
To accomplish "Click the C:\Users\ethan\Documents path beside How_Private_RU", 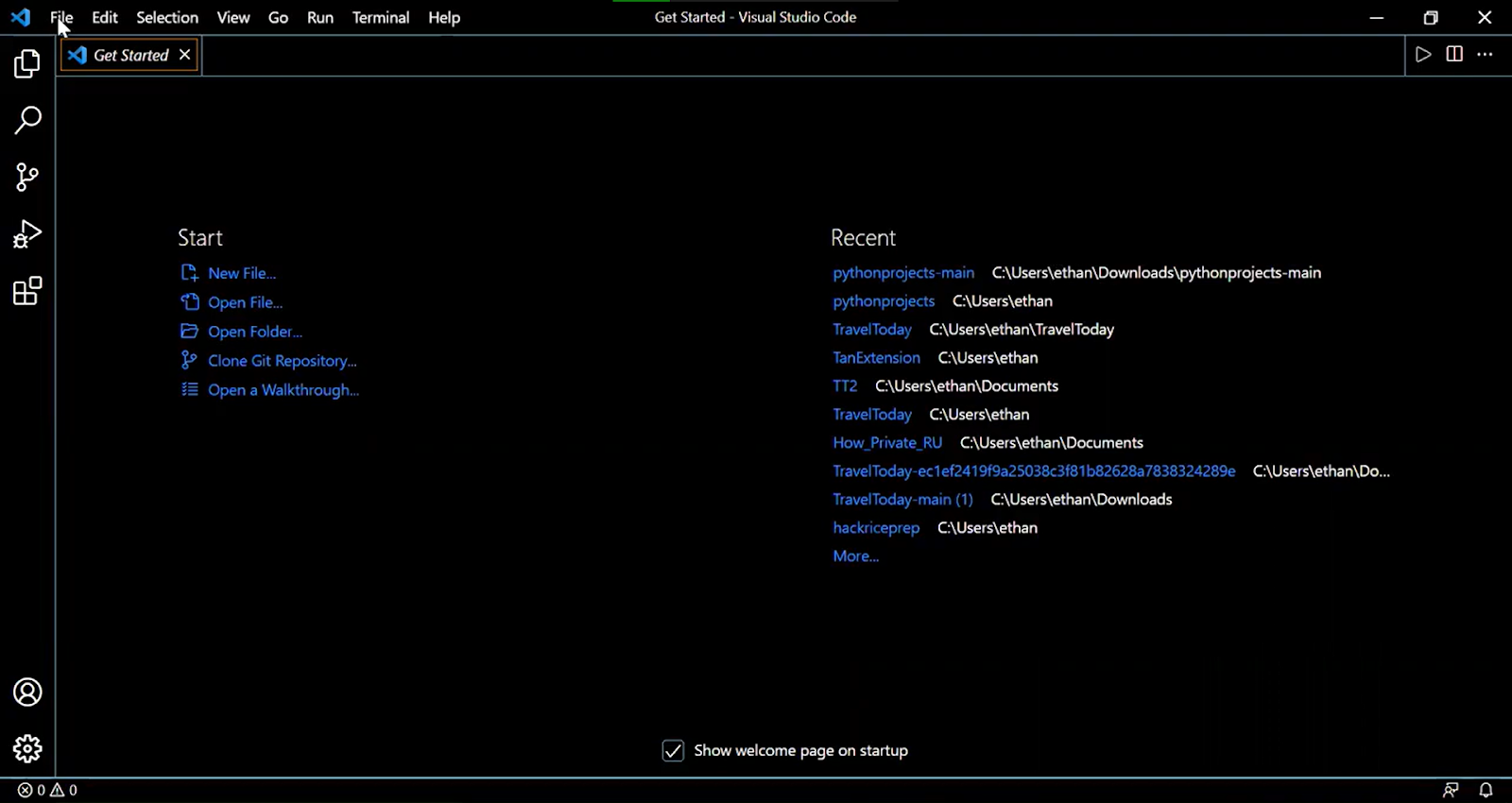I will tap(1052, 443).
